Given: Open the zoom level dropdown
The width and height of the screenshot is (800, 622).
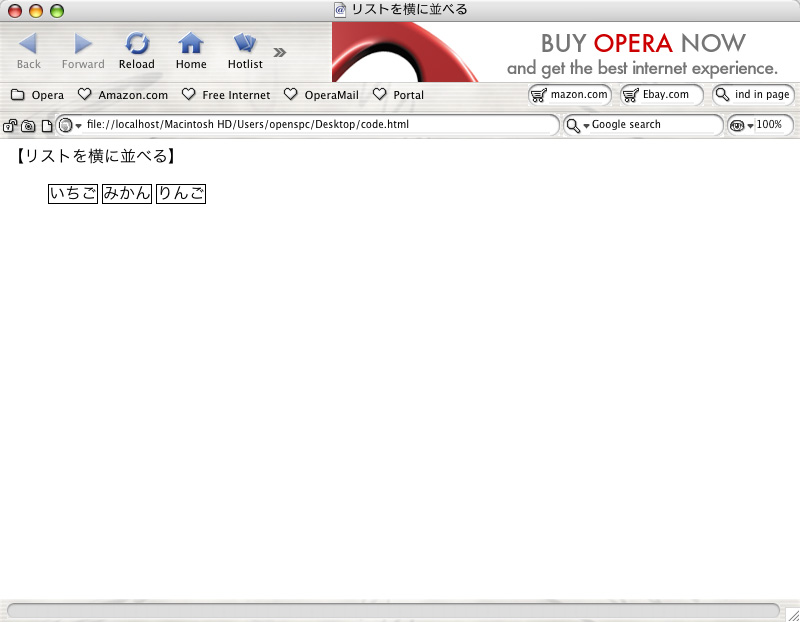Looking at the screenshot, I should click(750, 126).
